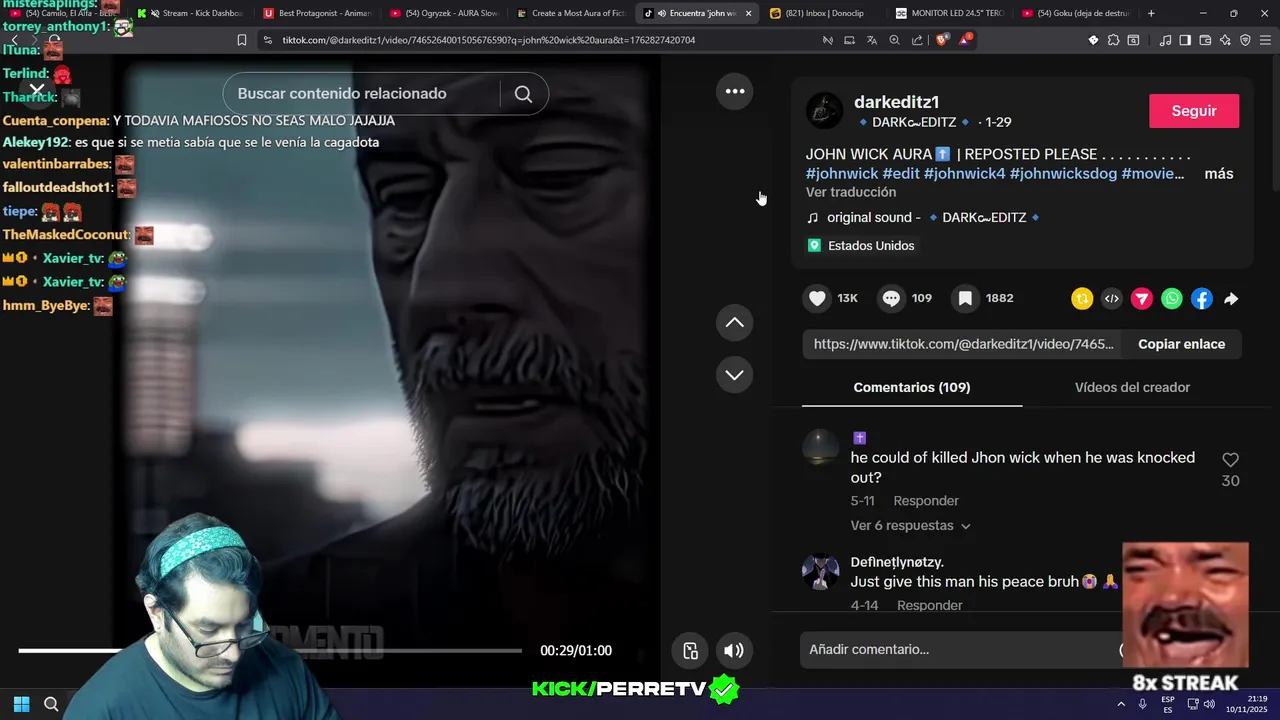Switch to (54) Ogryzek - AURA Slow tab
The image size is (1280, 720).
point(444,13)
